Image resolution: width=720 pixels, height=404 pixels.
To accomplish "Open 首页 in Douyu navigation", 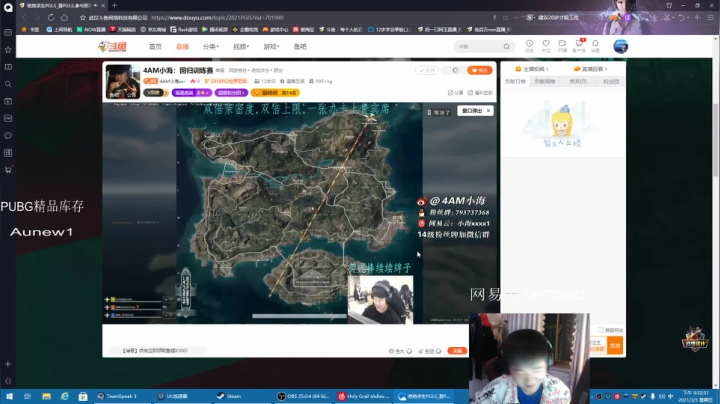I will click(155, 46).
